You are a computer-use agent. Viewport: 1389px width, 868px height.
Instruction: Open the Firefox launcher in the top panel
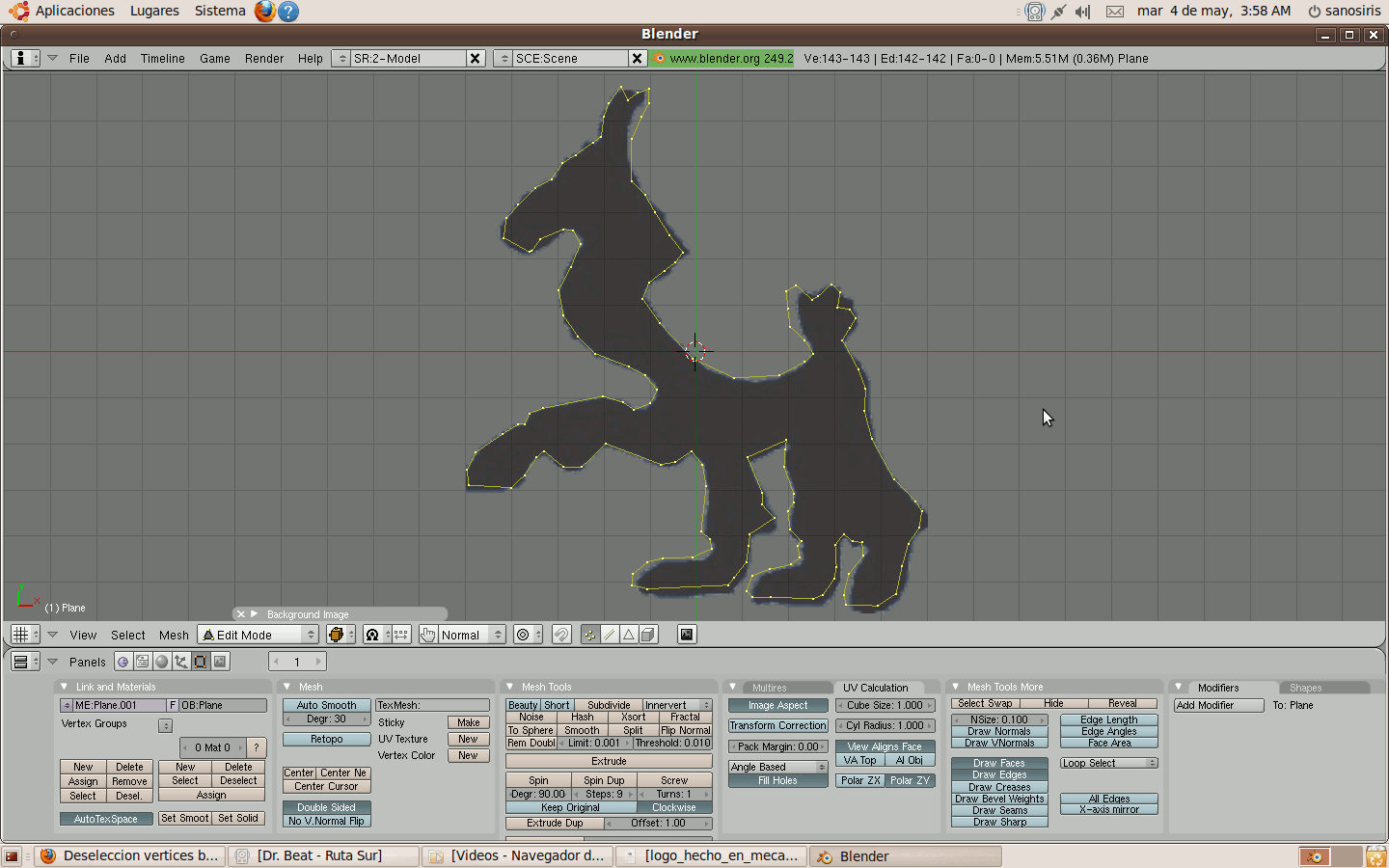pos(264,12)
